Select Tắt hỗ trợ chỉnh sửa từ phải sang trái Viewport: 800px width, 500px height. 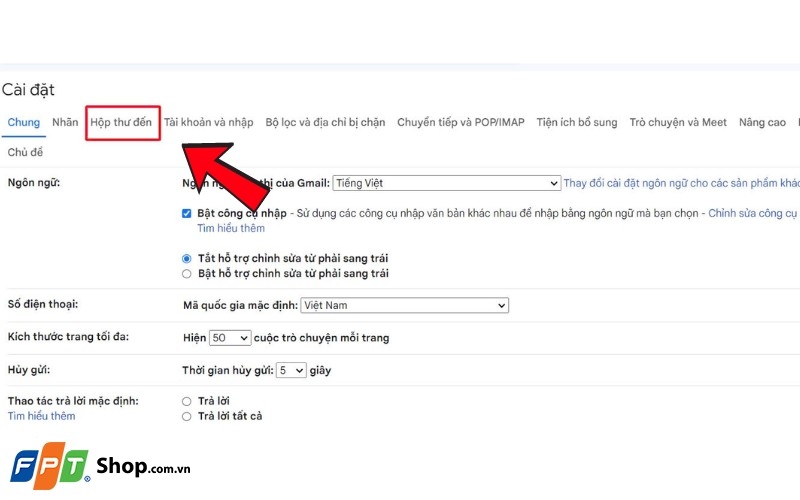[x=187, y=259]
